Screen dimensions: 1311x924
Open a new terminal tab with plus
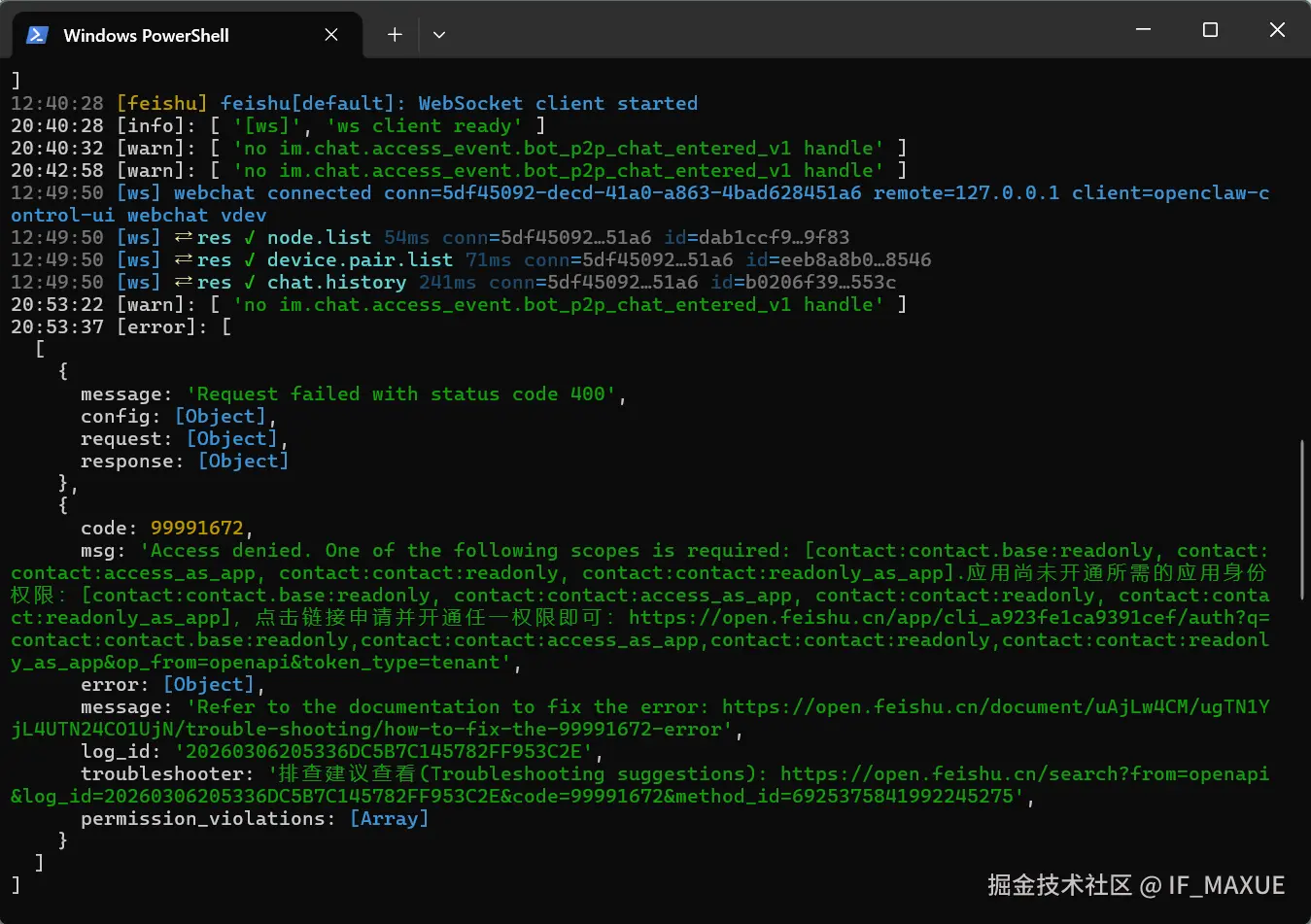click(x=395, y=35)
